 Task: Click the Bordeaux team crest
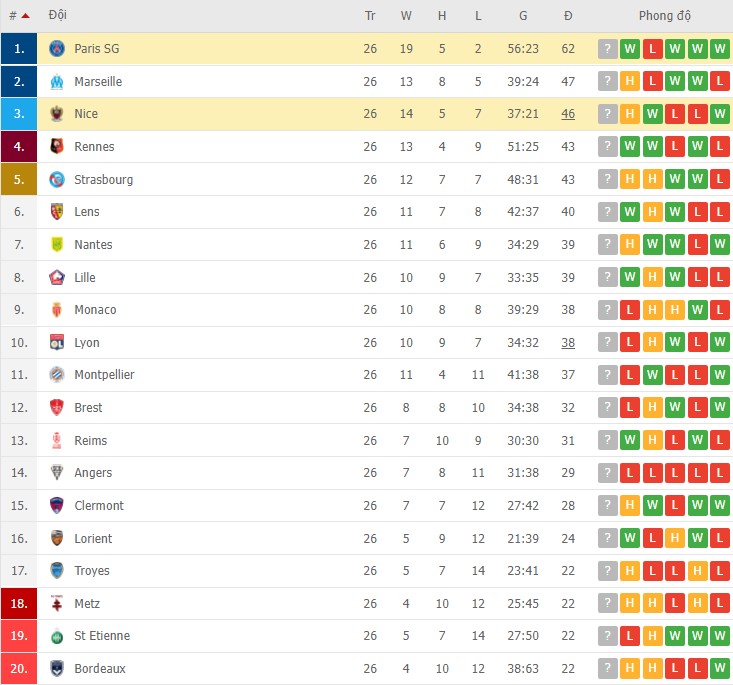(x=57, y=669)
